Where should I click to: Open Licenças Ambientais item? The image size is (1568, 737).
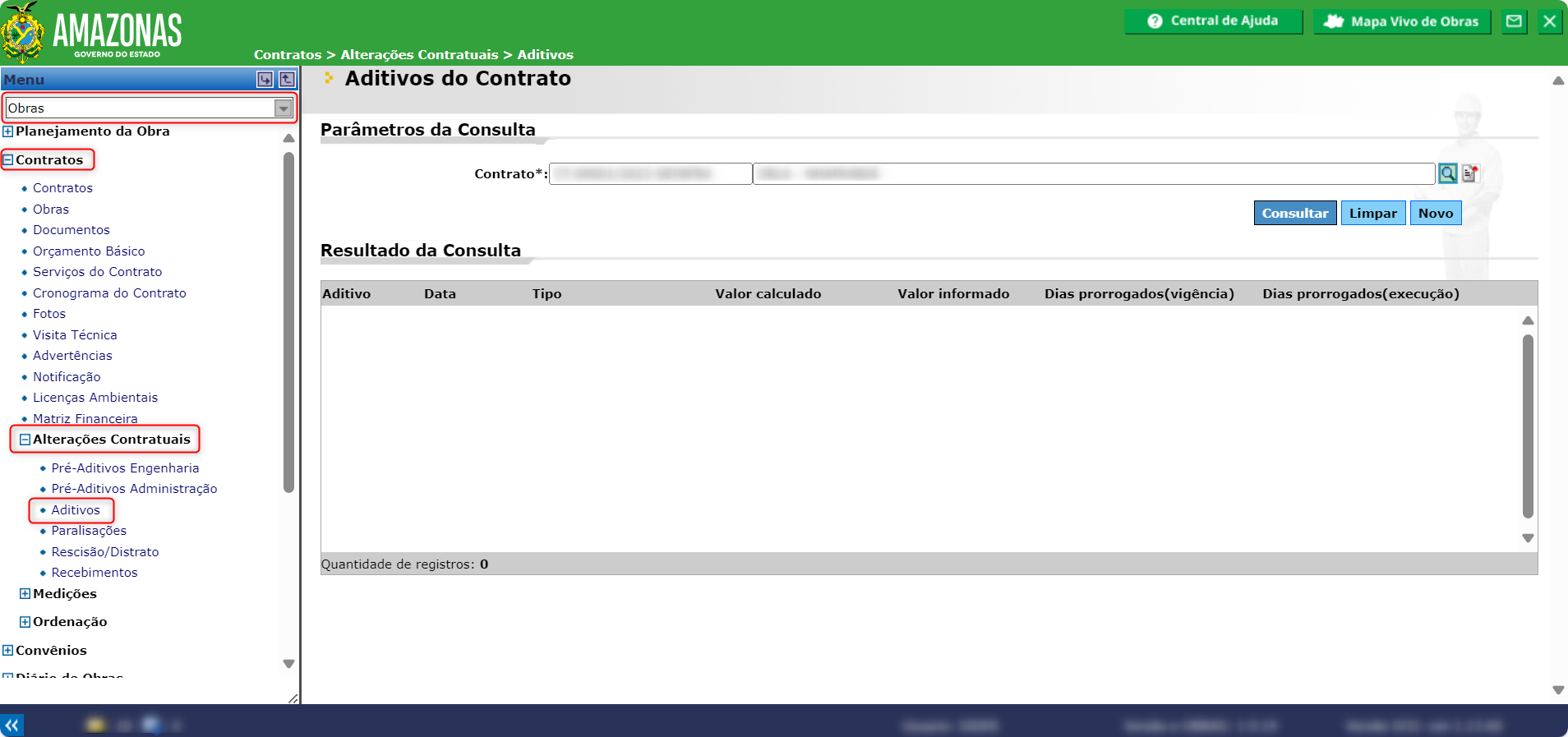pyautogui.click(x=95, y=398)
